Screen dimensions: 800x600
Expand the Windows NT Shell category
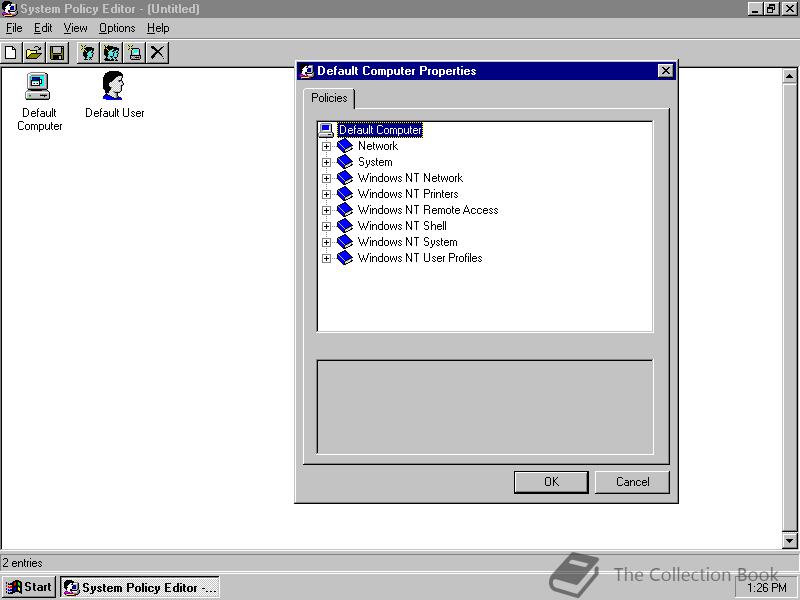[x=326, y=226]
